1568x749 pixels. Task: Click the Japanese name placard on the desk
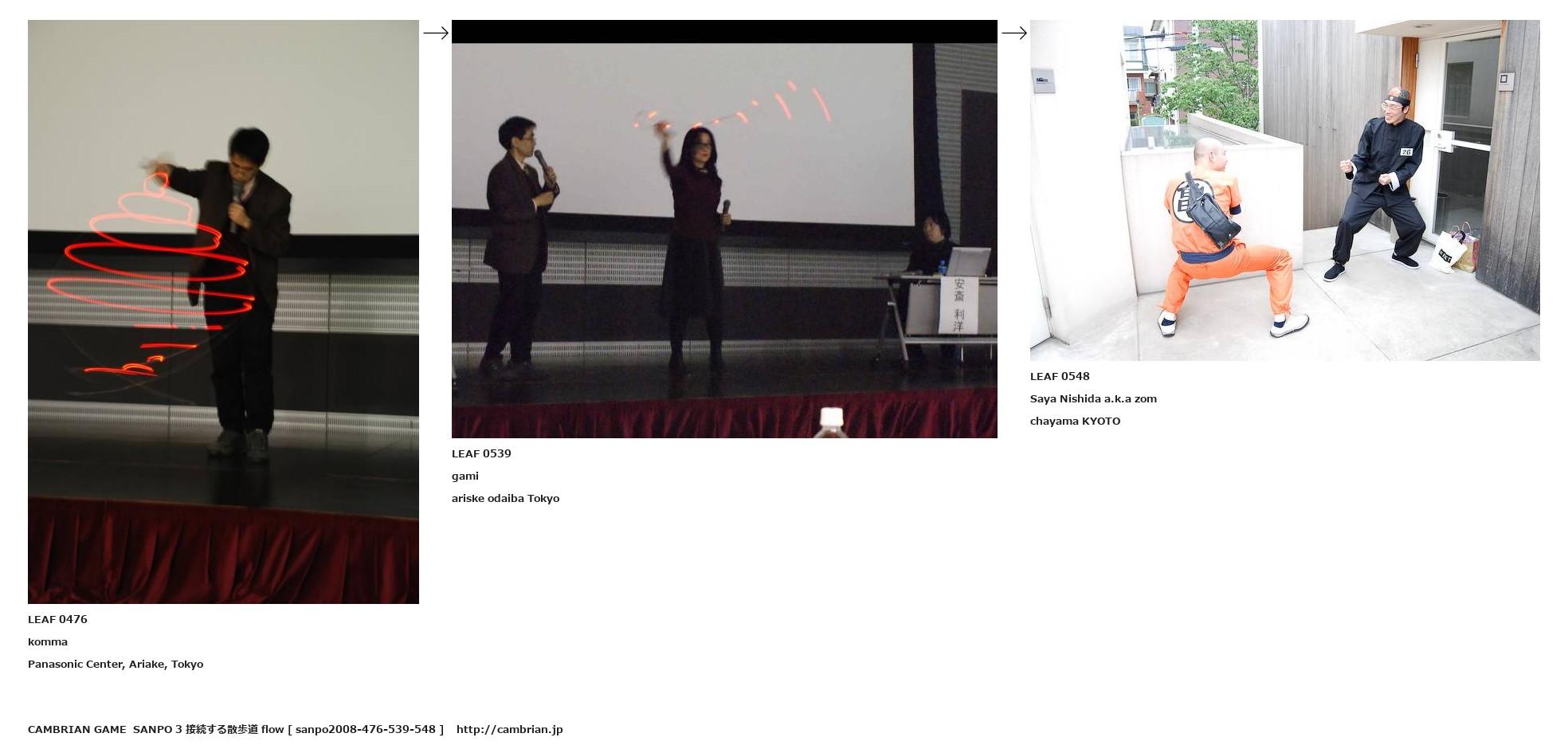coord(958,305)
